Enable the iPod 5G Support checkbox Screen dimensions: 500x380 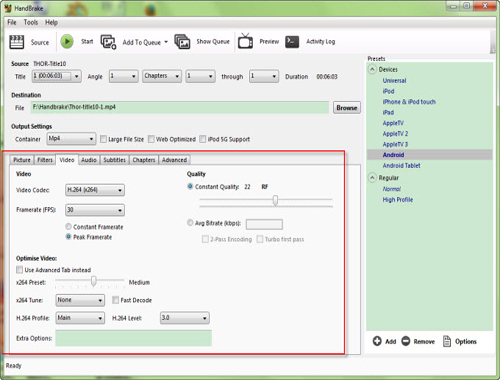[203, 139]
